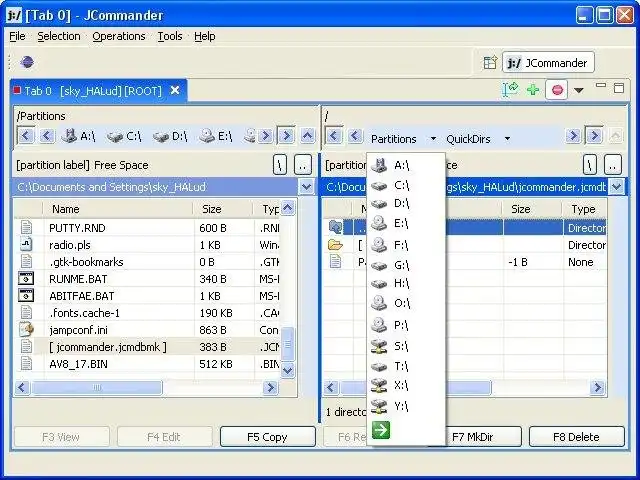Choose F:\ optical drive from dropdown list
Screen dimensions: 640x480
[x=406, y=245]
